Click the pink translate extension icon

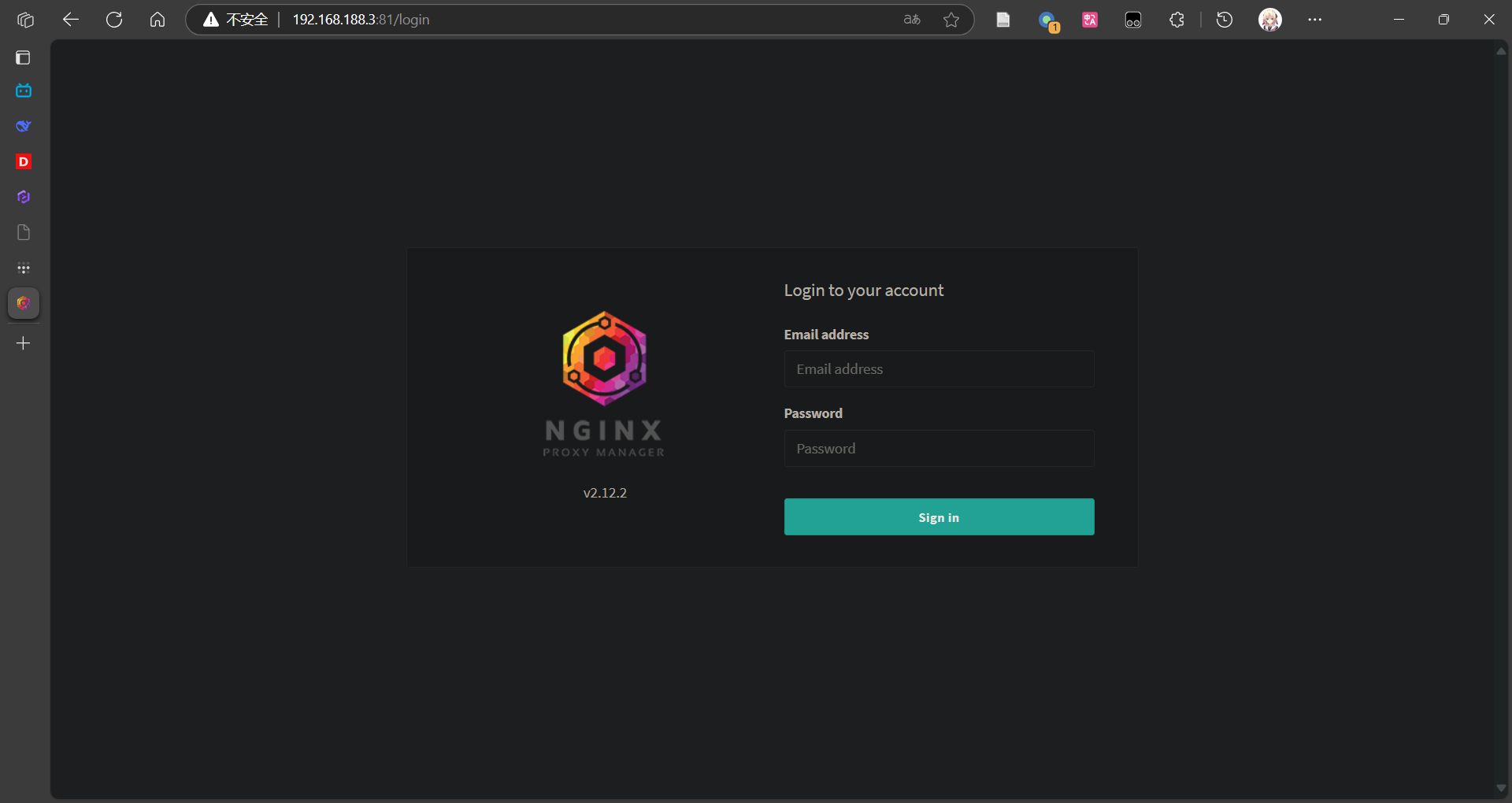pos(1090,20)
